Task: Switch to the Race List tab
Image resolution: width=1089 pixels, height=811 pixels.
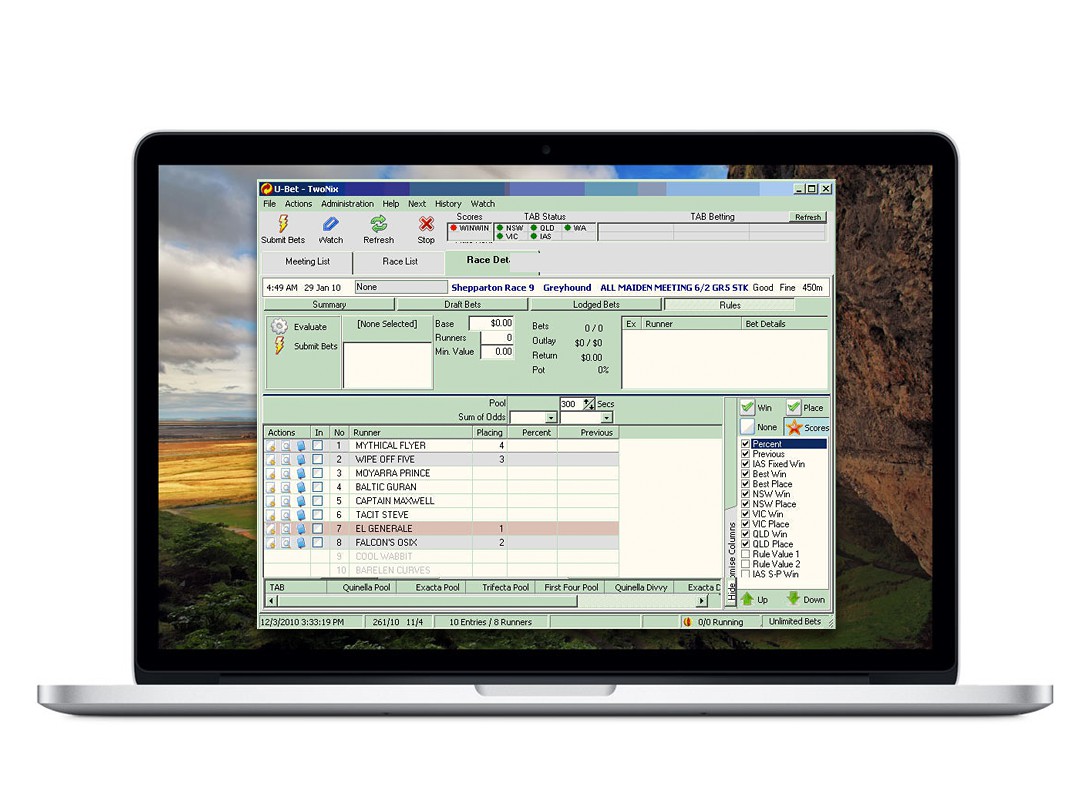Action: [399, 262]
